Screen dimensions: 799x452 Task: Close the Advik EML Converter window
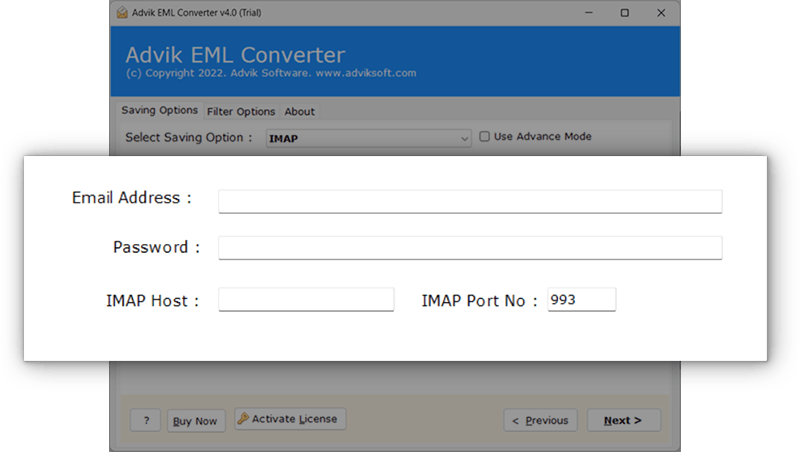click(x=661, y=13)
